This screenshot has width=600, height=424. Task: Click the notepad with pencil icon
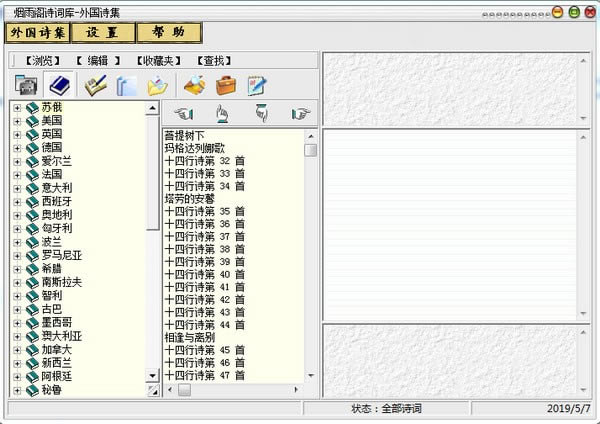257,85
